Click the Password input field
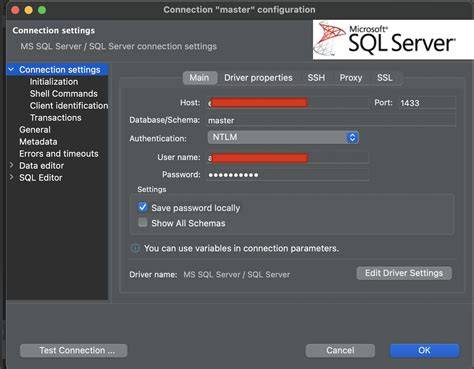 point(288,175)
